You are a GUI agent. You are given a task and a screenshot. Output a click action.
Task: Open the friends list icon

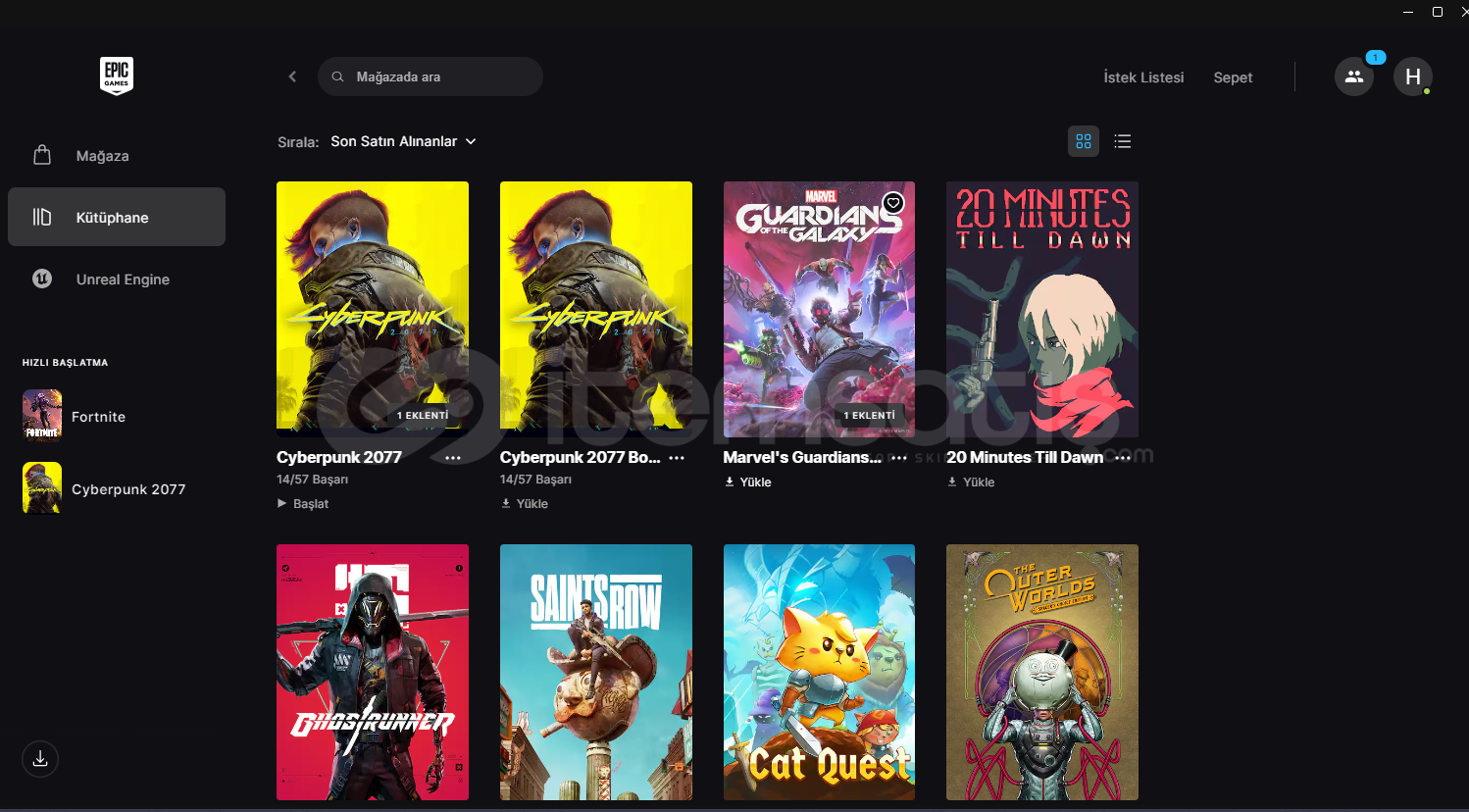(1353, 76)
